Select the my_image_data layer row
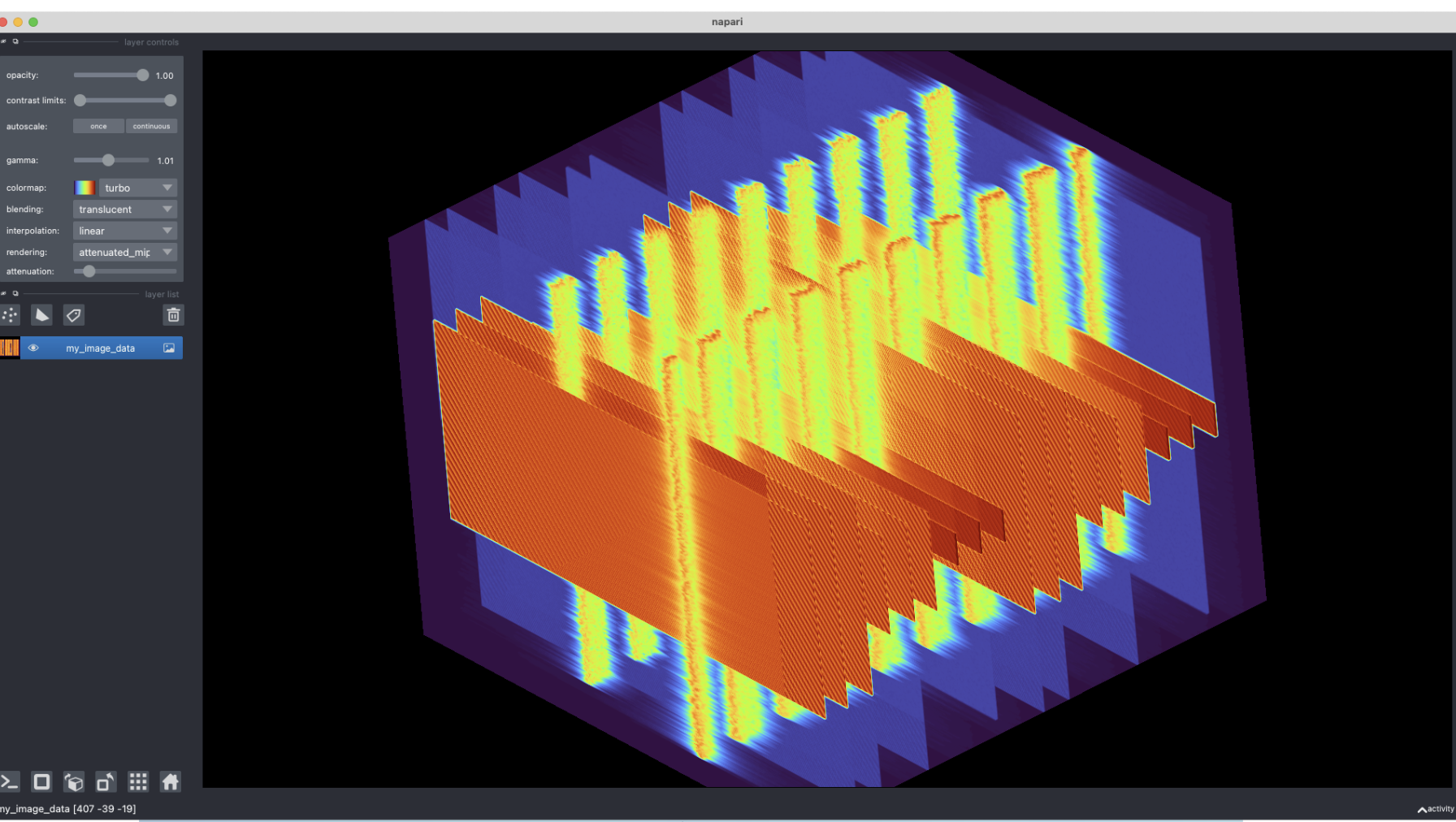The height and width of the screenshot is (822, 1456). coord(91,348)
